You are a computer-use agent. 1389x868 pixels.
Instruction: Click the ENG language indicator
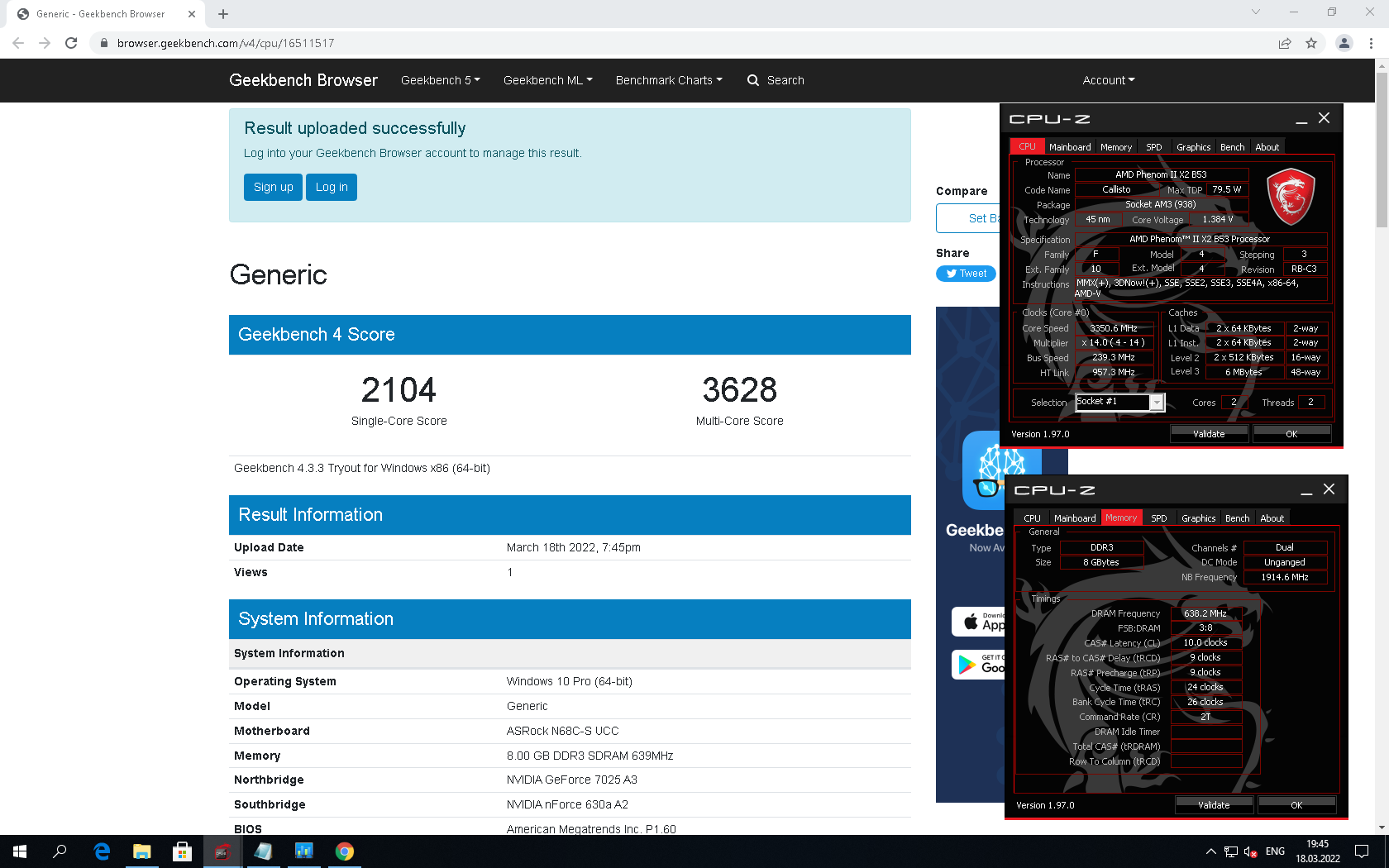(x=1275, y=851)
